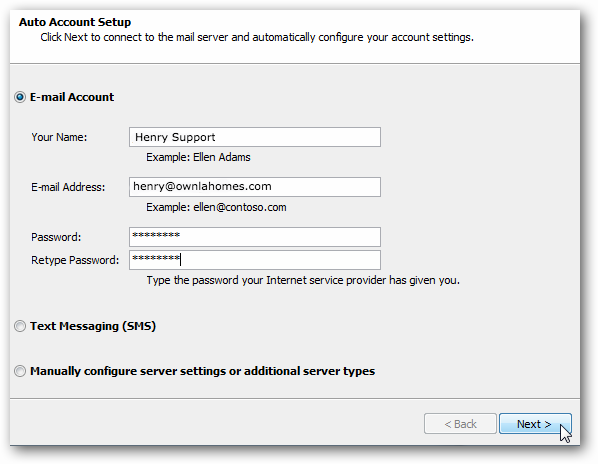
Task: Click the 'Example: ellen@contoso.com' hint text
Action: (x=216, y=207)
